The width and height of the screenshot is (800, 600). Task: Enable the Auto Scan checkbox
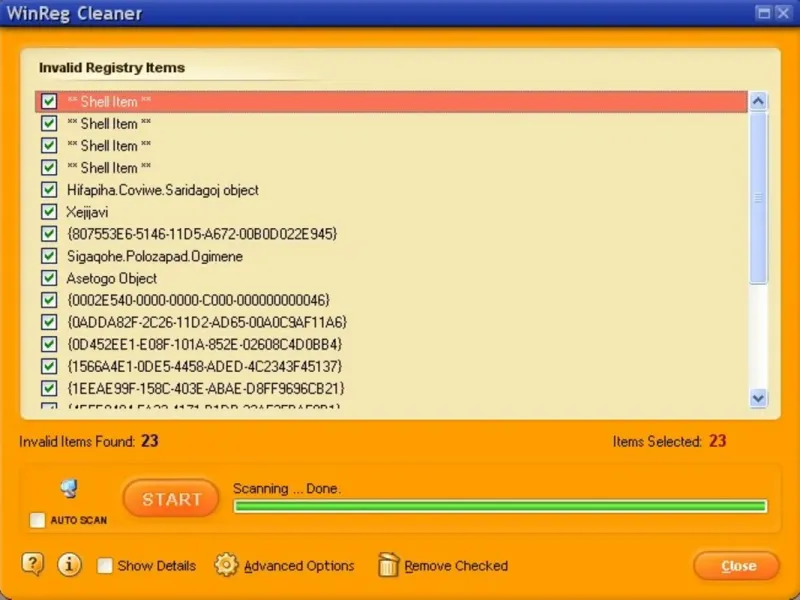pos(37,520)
